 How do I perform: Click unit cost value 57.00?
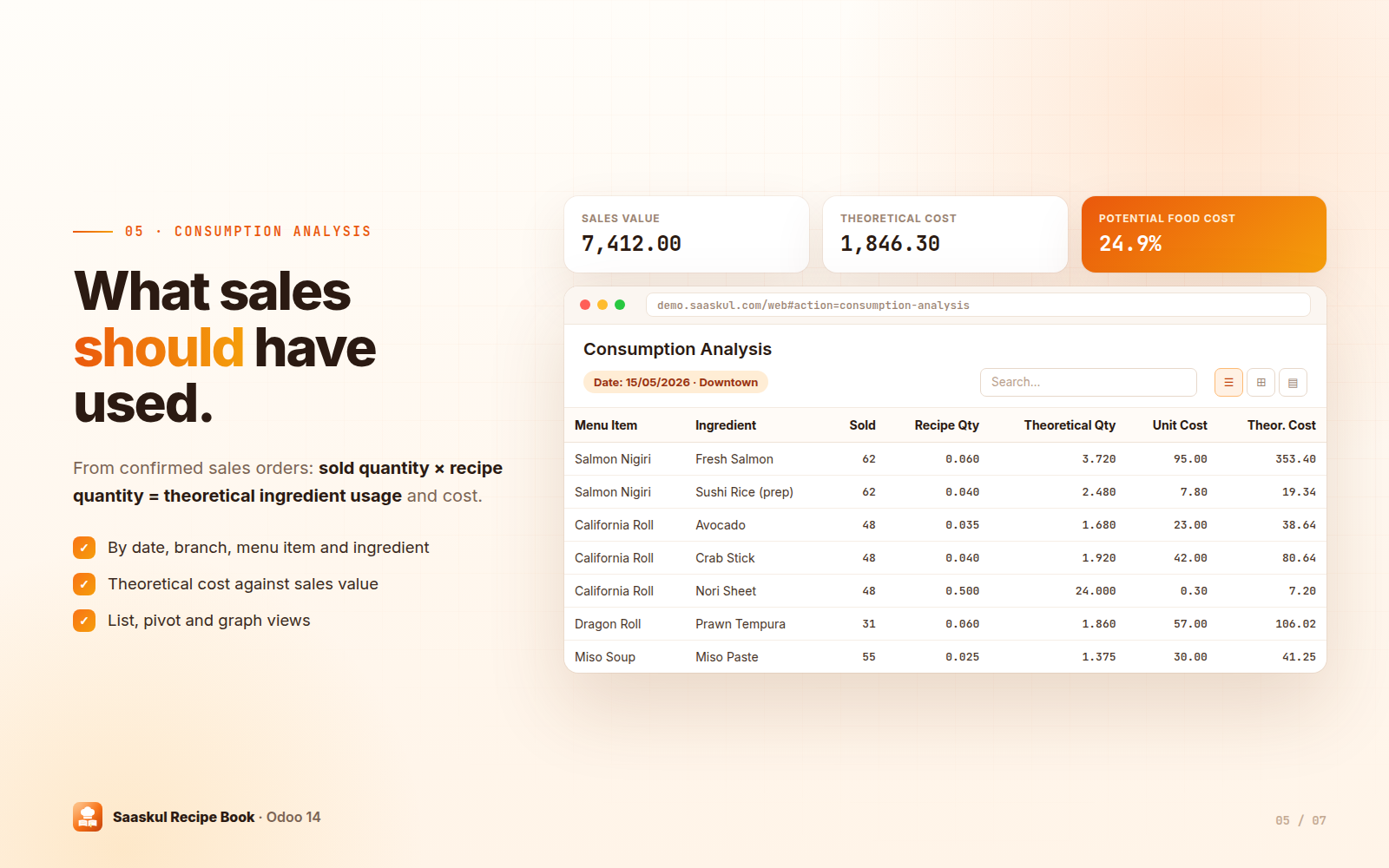[1190, 624]
